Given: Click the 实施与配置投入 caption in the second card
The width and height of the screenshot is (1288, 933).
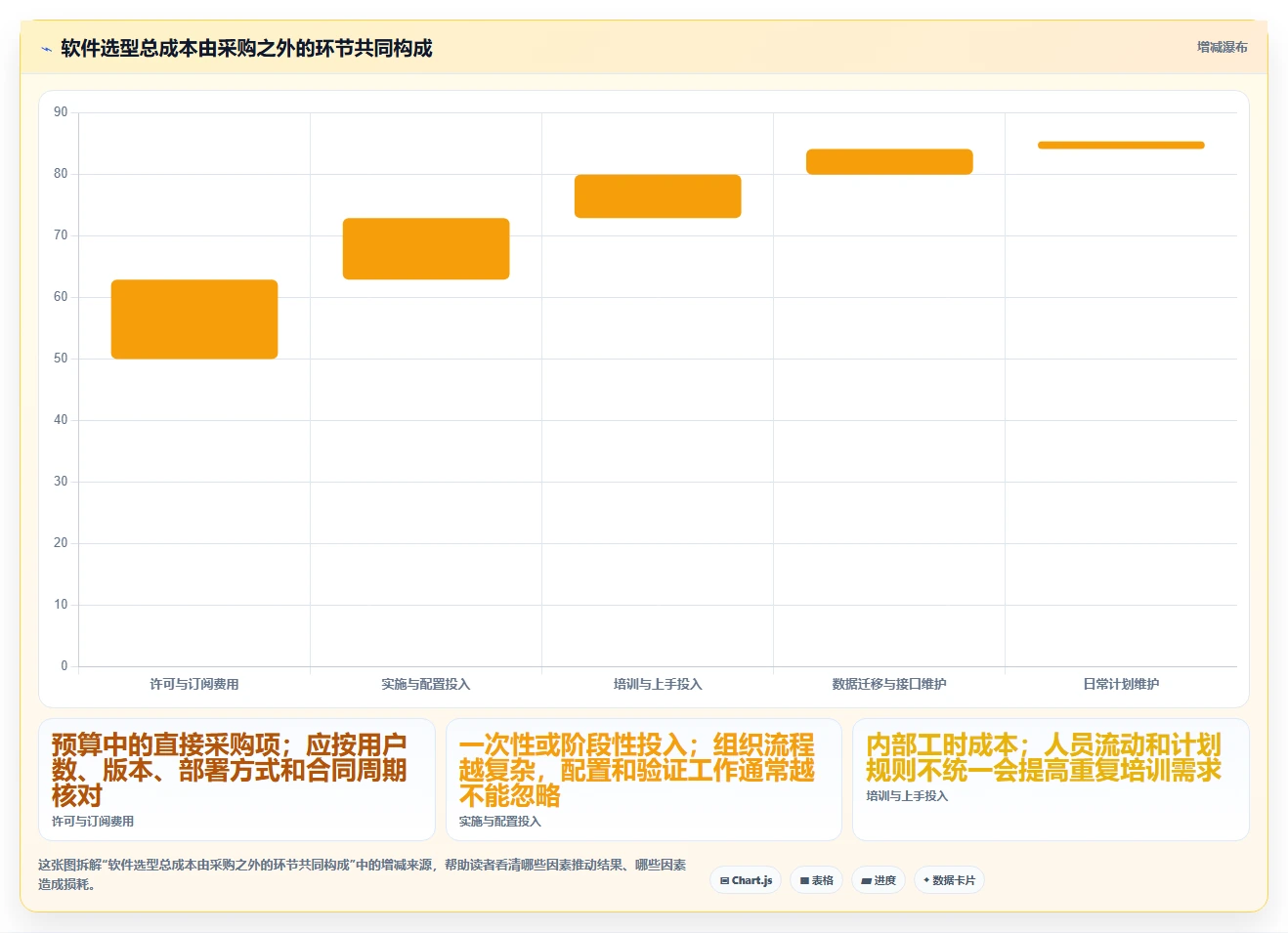Looking at the screenshot, I should click(x=500, y=822).
